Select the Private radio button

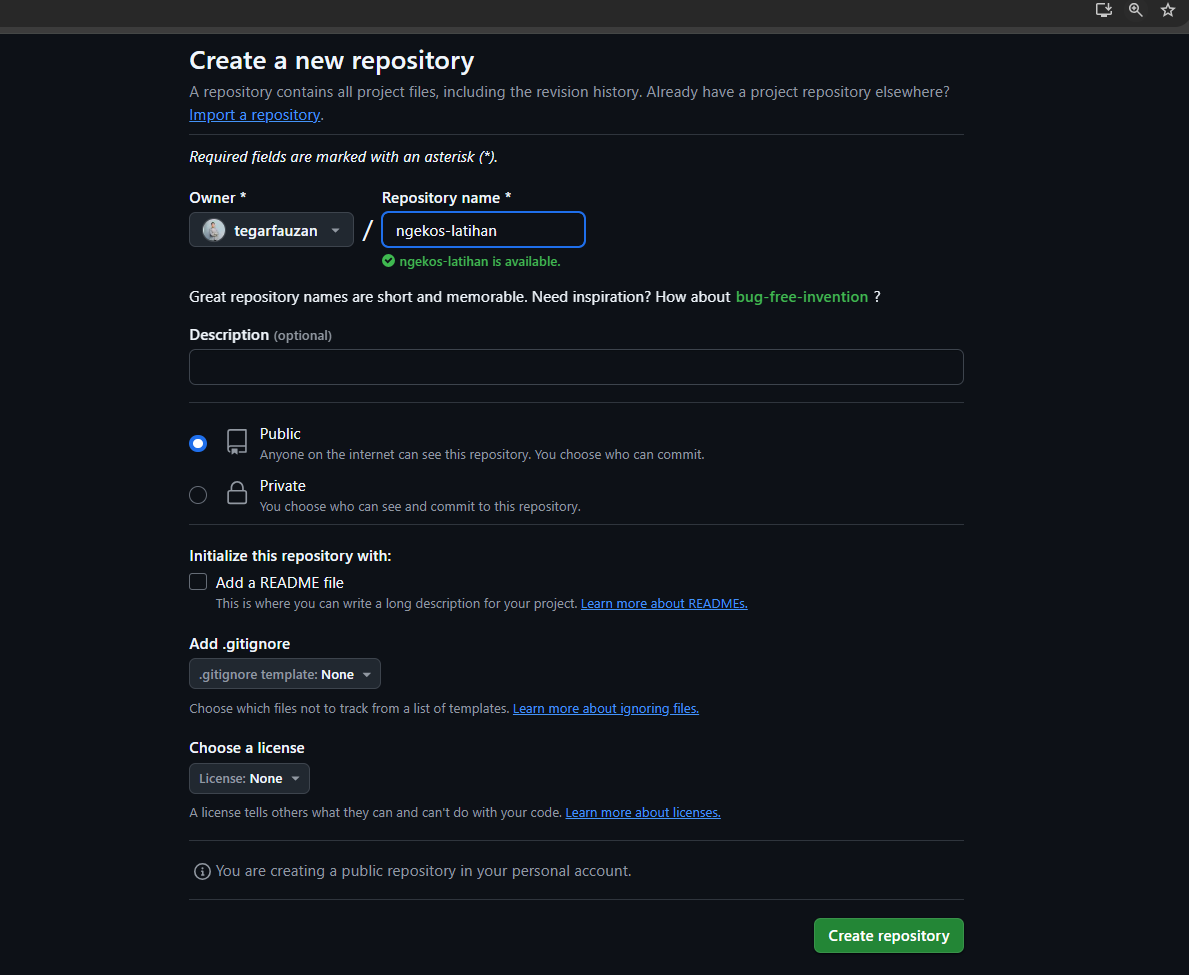click(198, 494)
